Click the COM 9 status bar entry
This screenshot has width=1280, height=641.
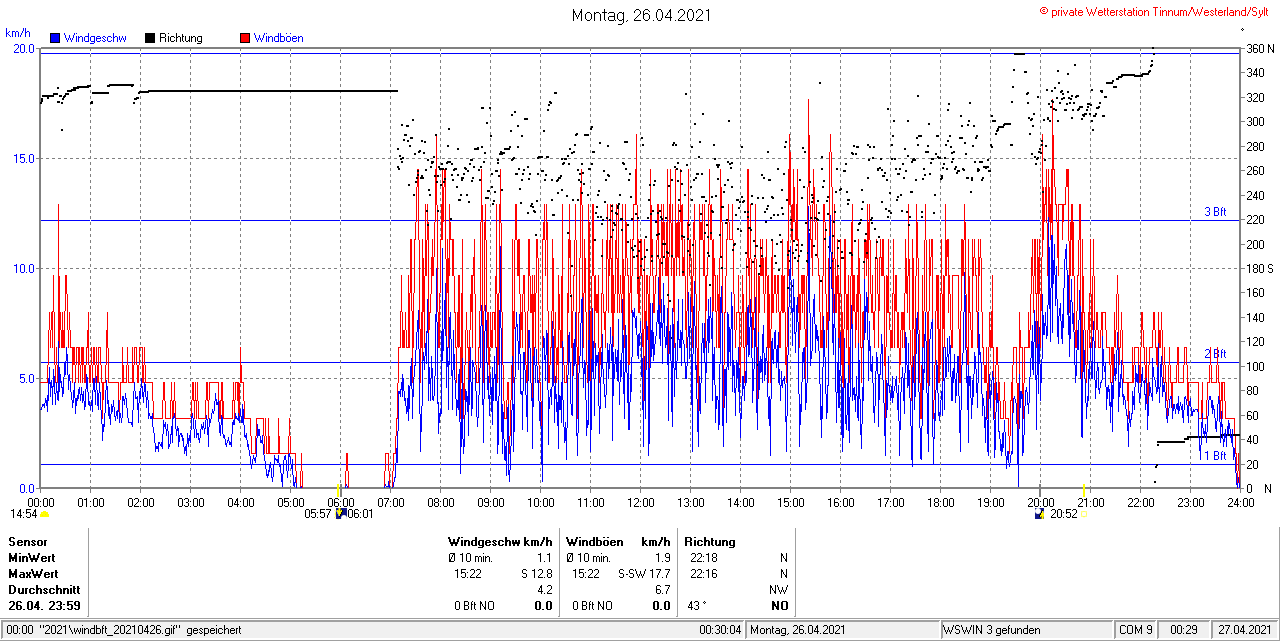1136,630
